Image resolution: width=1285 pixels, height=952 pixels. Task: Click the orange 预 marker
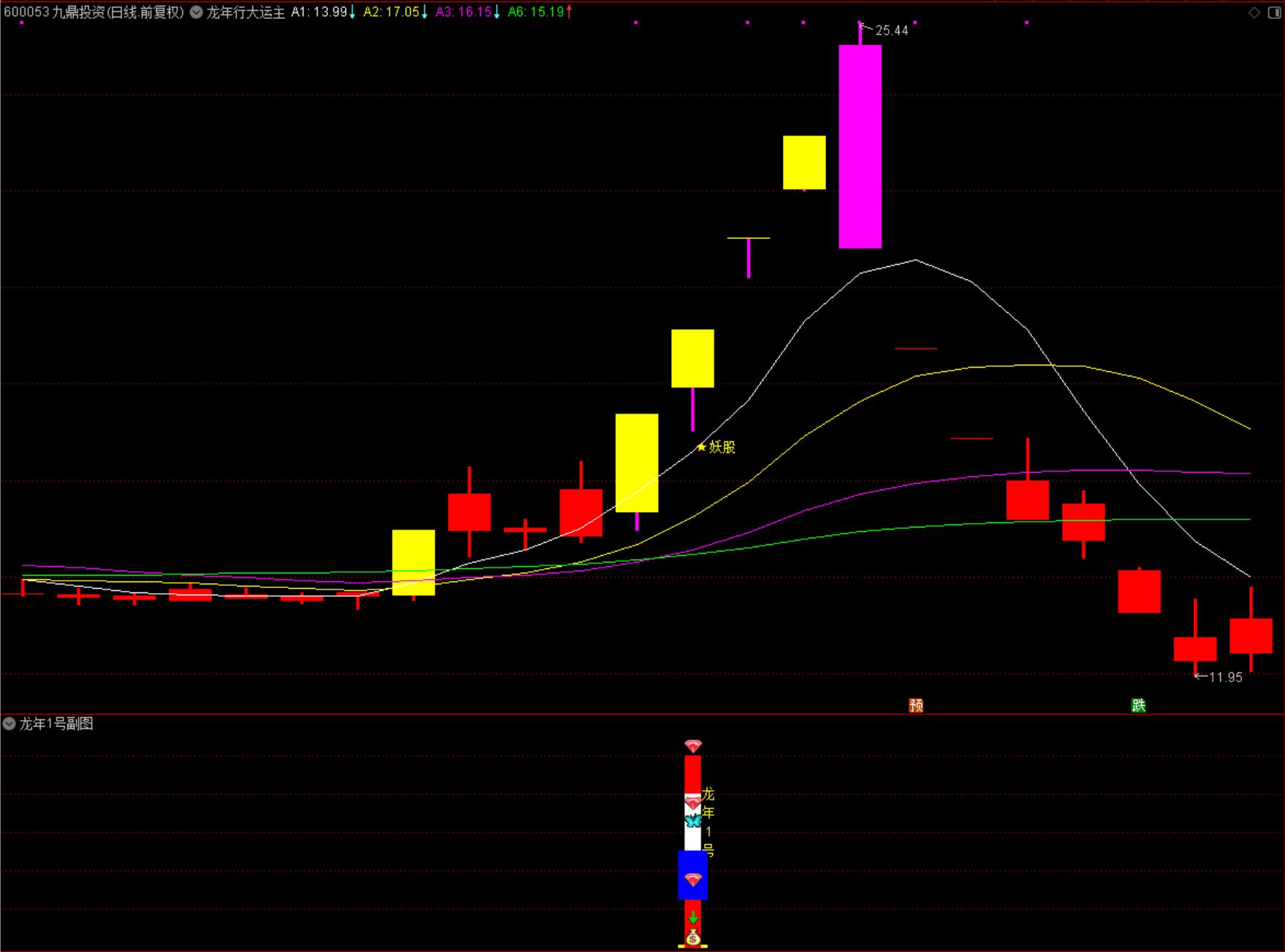pos(916,705)
